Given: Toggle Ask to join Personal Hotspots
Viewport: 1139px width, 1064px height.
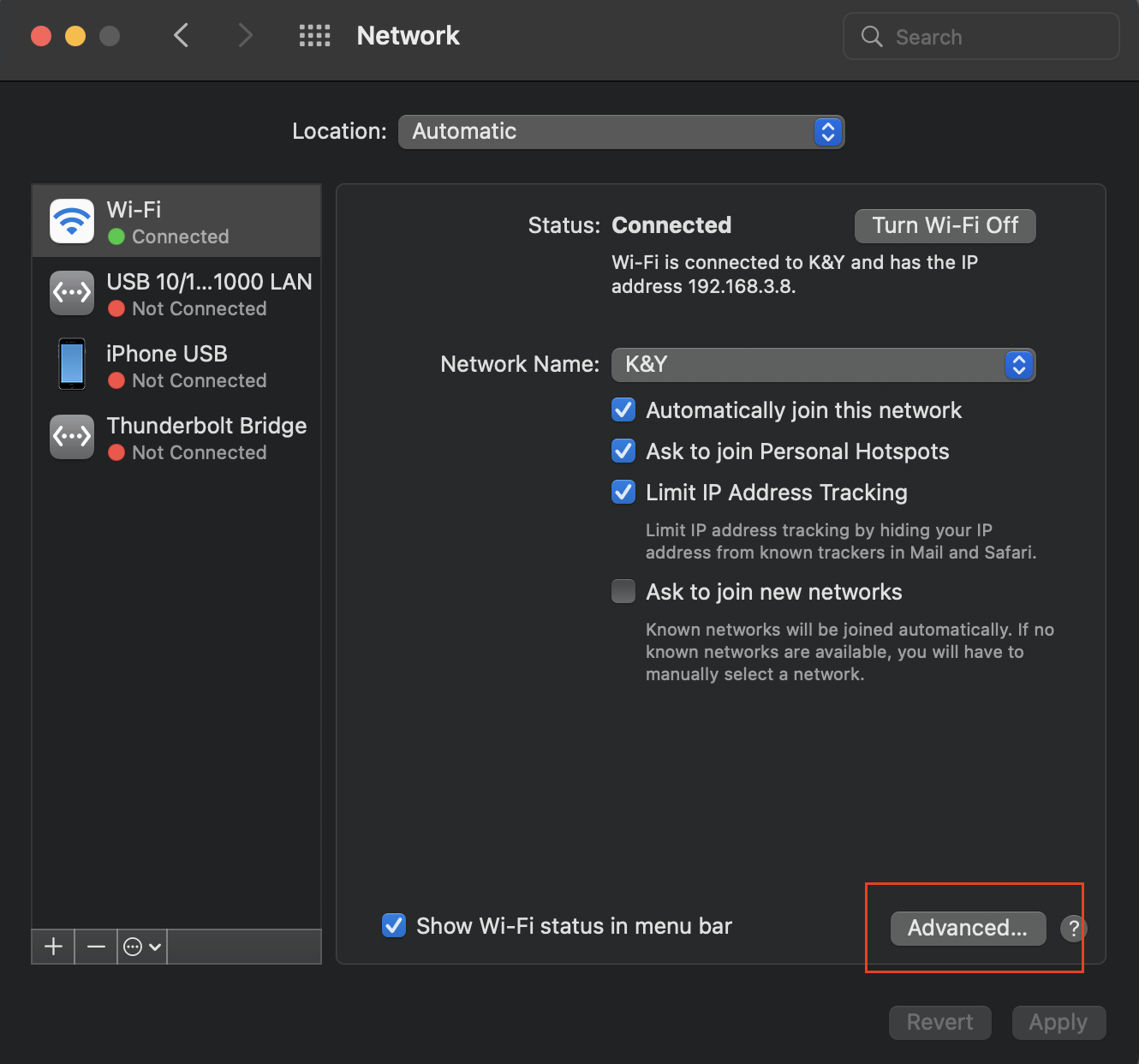Looking at the screenshot, I should (623, 451).
